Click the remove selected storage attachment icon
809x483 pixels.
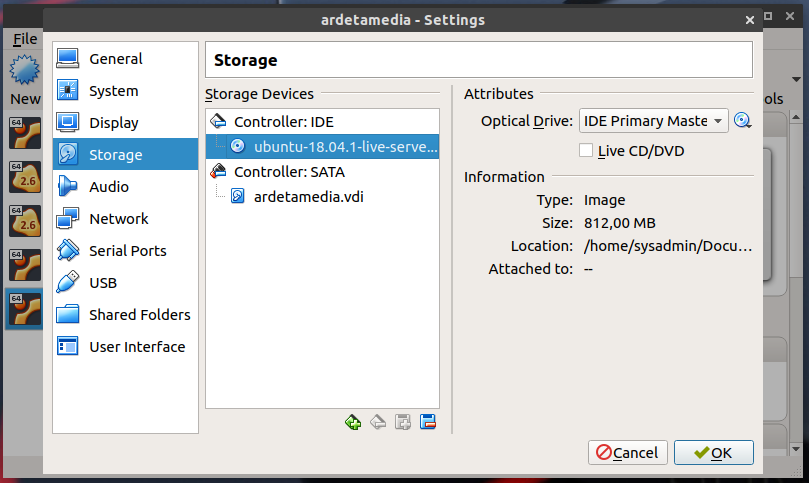tap(428, 422)
